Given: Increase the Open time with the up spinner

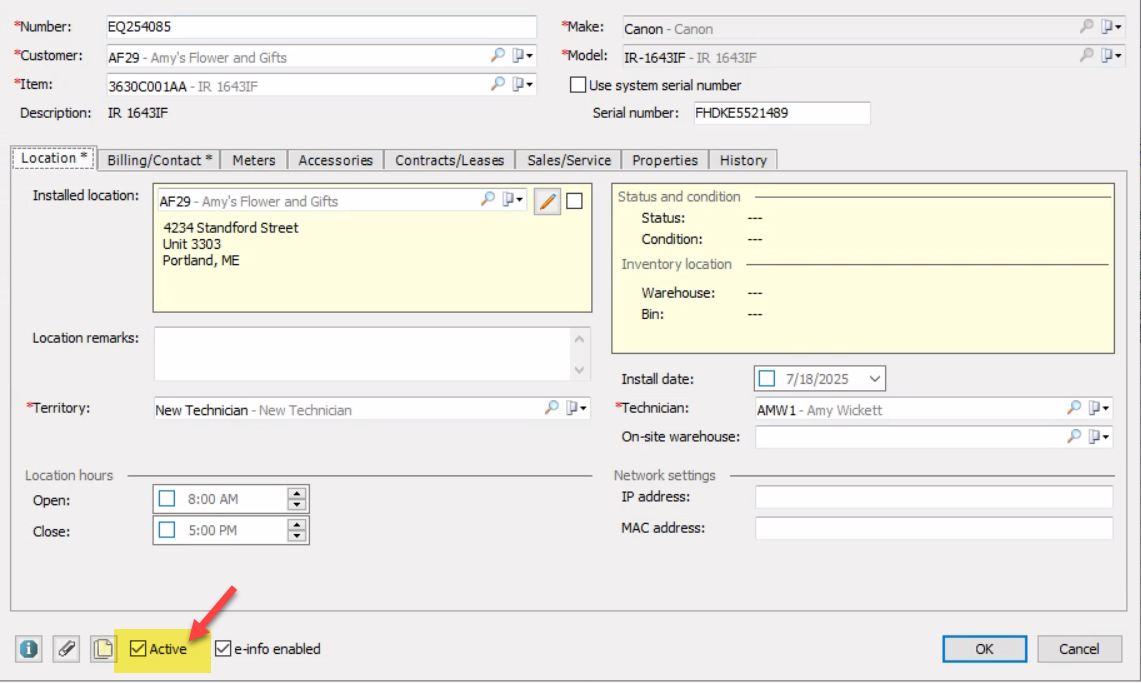Looking at the screenshot, I should point(296,493).
